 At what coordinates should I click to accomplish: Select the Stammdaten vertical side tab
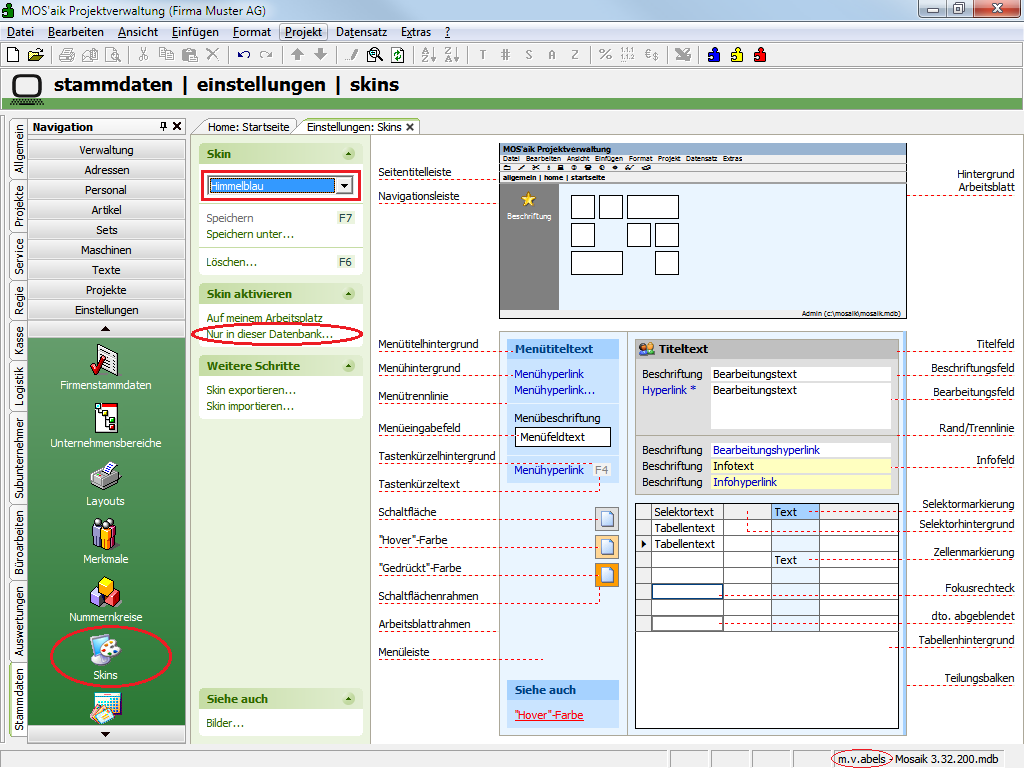tap(19, 699)
